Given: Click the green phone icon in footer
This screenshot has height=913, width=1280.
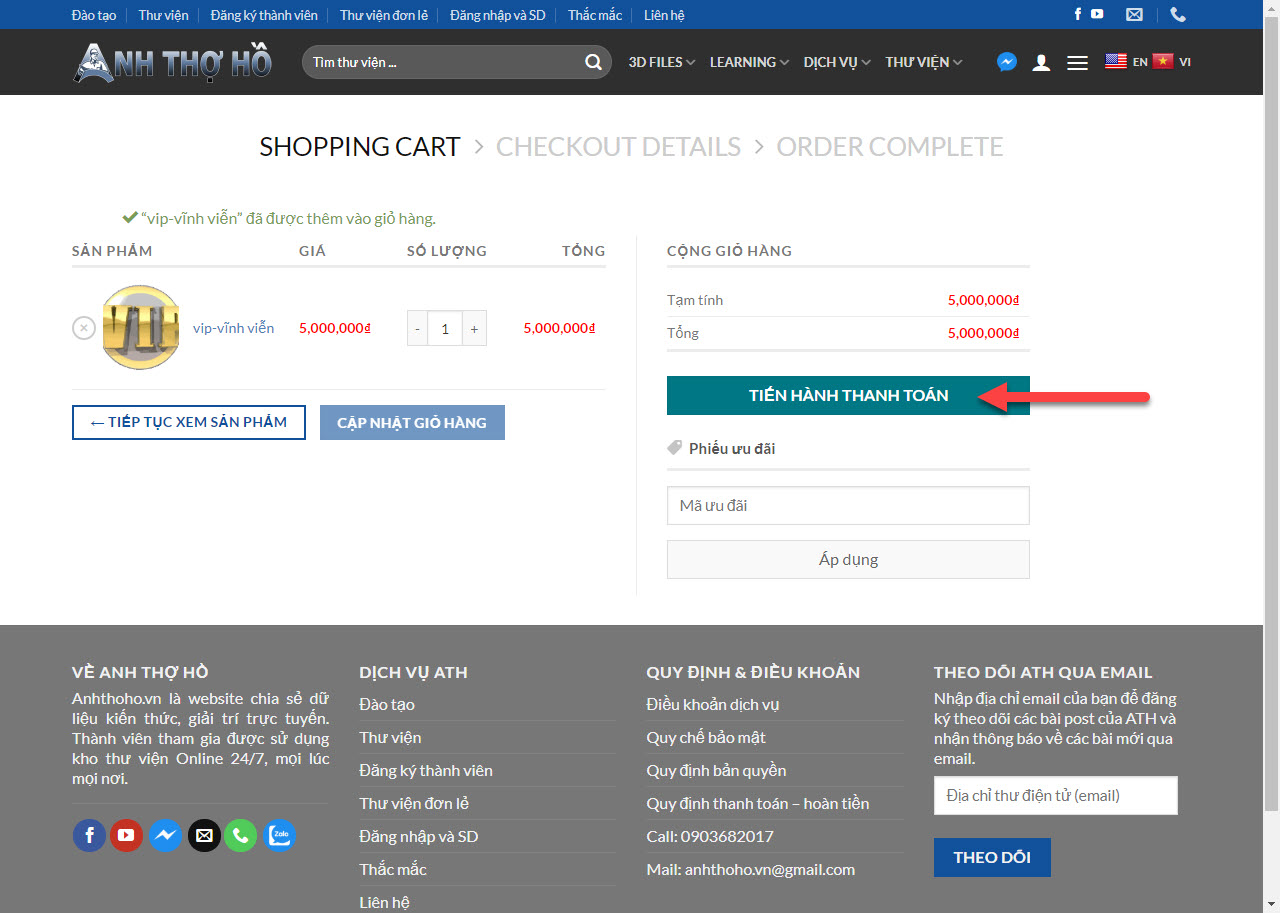Looking at the screenshot, I should (x=240, y=835).
